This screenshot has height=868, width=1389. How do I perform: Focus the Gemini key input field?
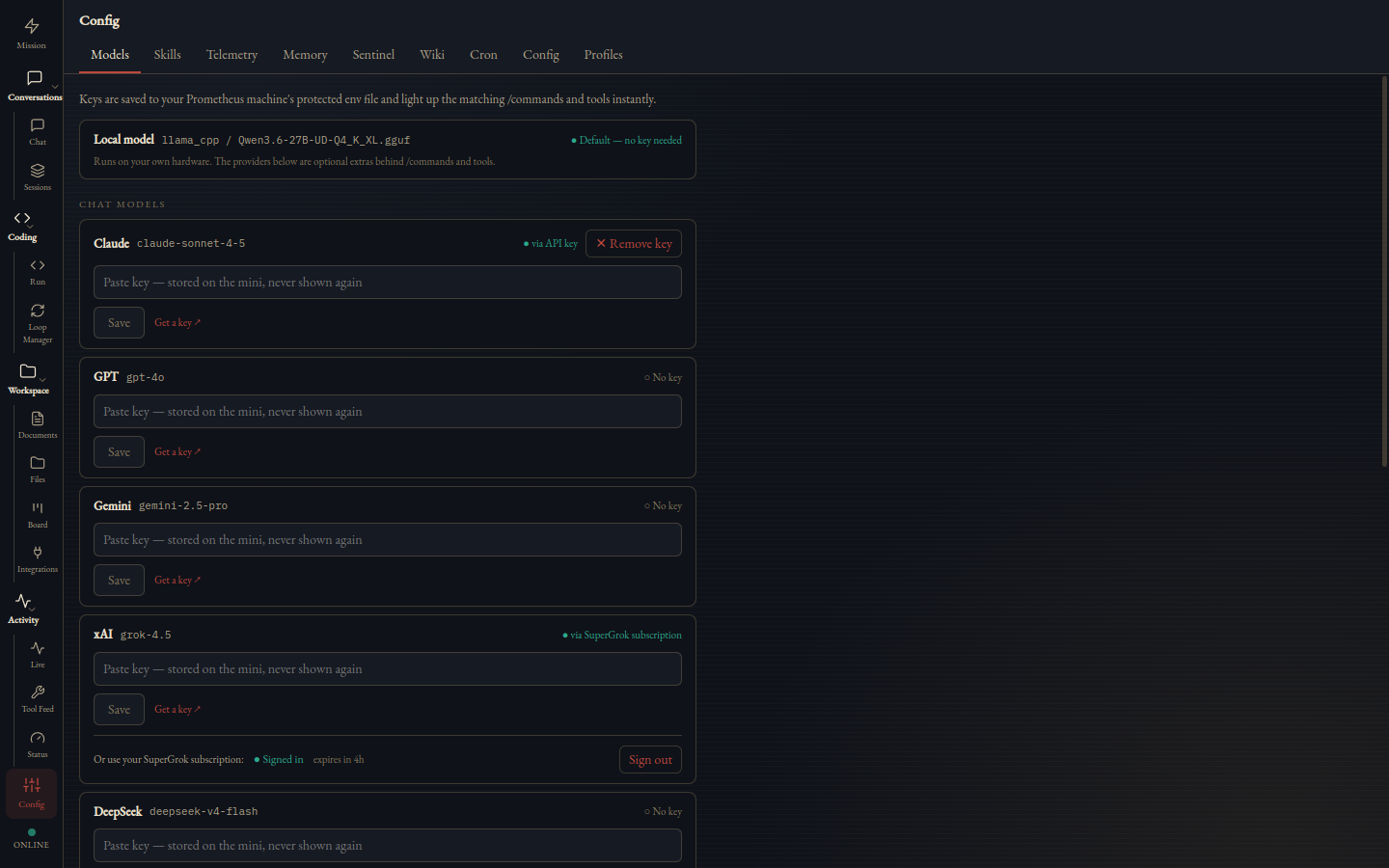(x=388, y=540)
